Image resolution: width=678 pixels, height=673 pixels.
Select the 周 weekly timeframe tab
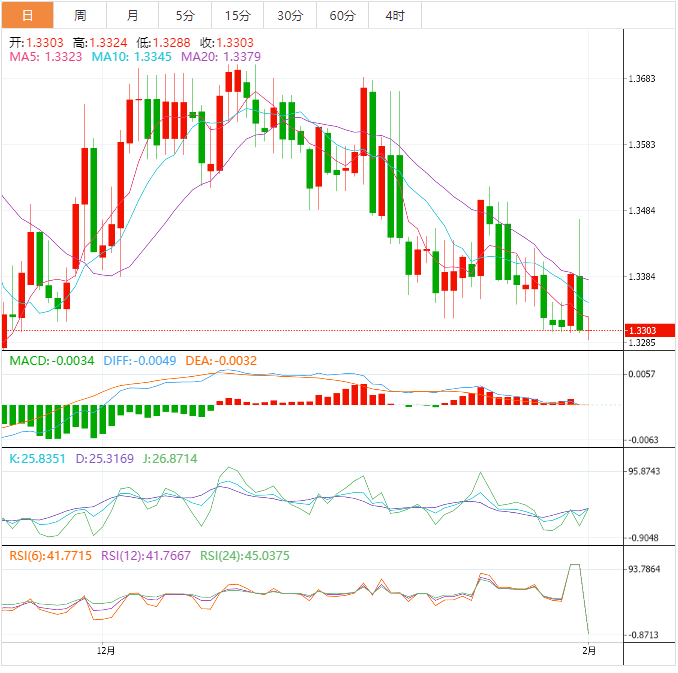(80, 15)
